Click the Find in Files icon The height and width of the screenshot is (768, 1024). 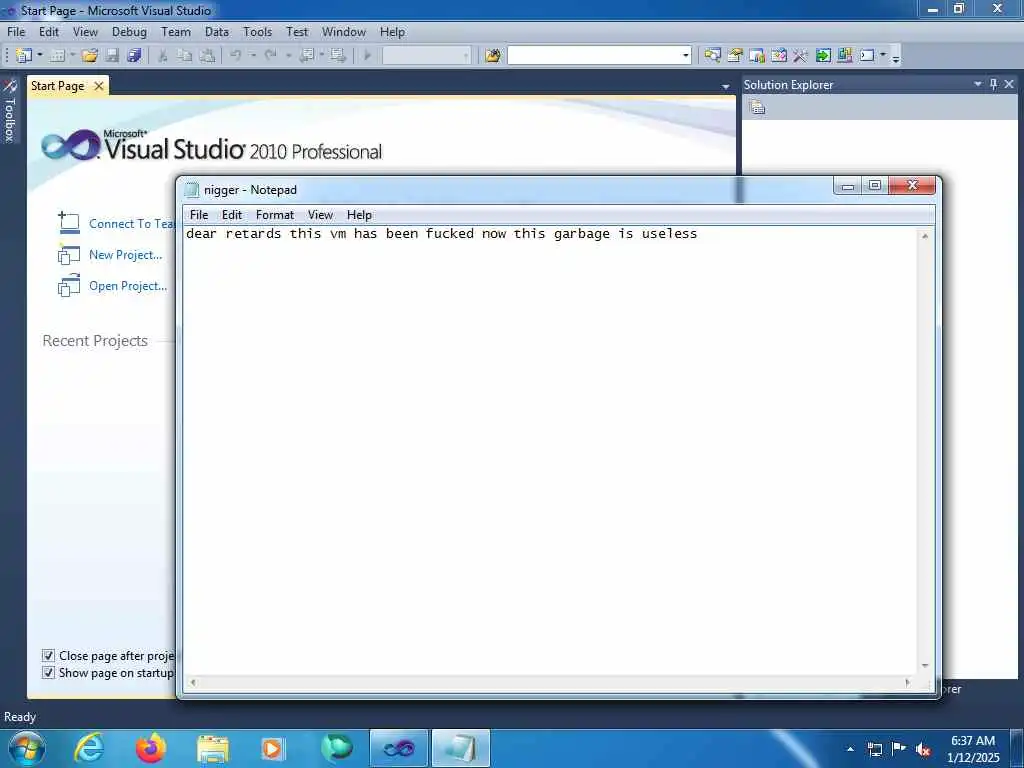pos(493,56)
